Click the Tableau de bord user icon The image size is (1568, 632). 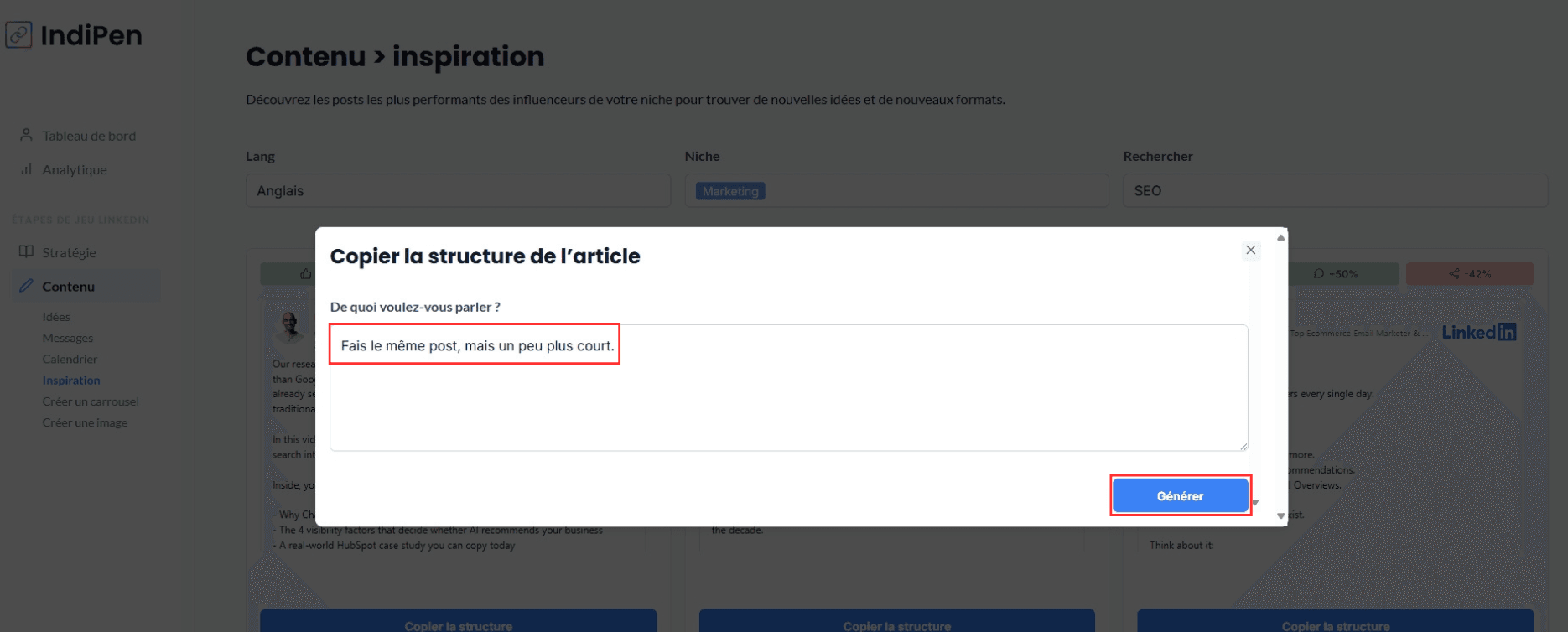[26, 135]
